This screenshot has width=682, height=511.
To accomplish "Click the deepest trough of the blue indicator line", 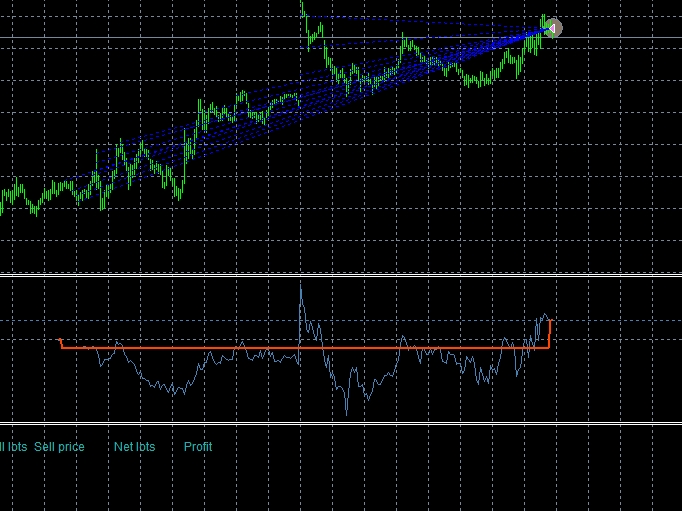I will [x=346, y=412].
